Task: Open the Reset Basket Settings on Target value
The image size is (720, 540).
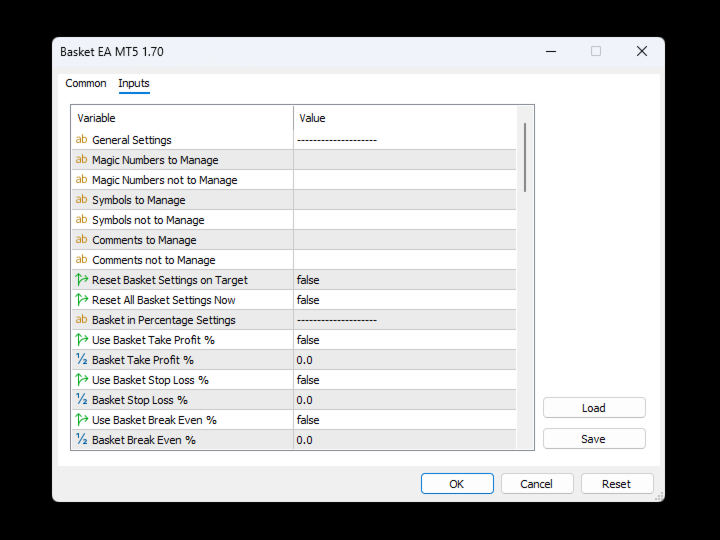Action: tap(405, 280)
